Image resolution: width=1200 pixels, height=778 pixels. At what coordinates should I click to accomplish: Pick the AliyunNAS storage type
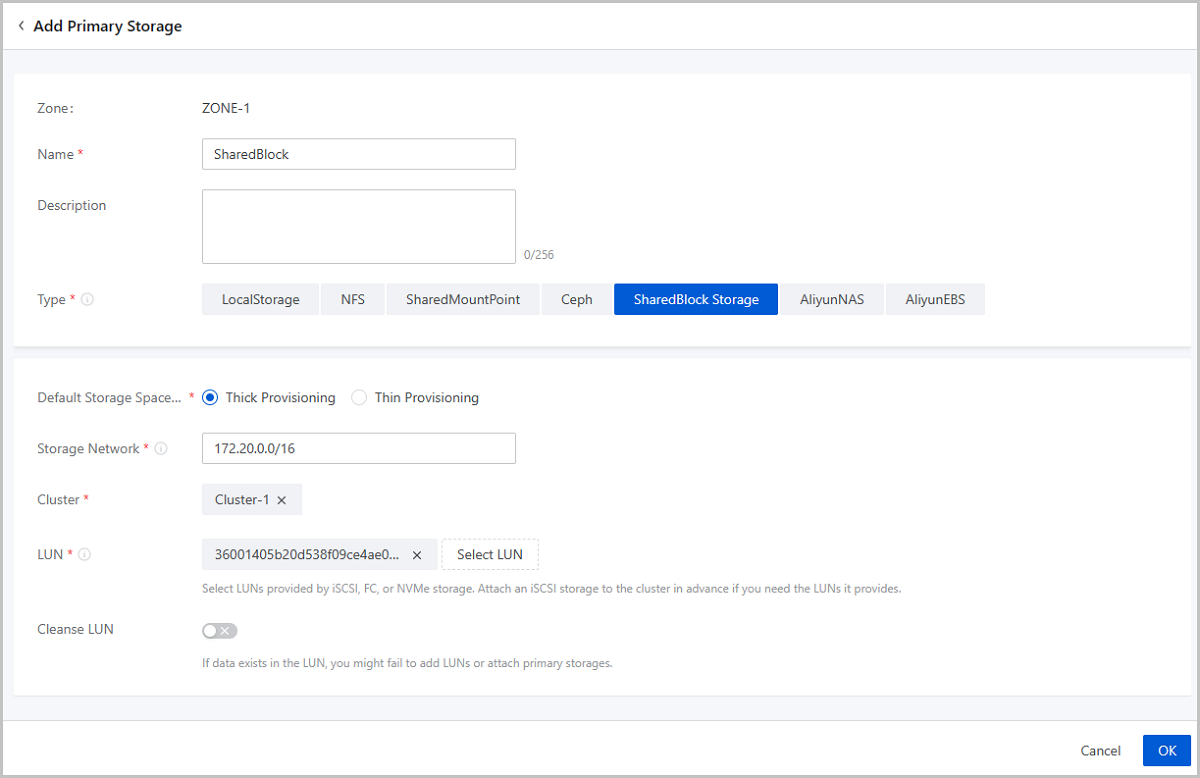tap(831, 299)
